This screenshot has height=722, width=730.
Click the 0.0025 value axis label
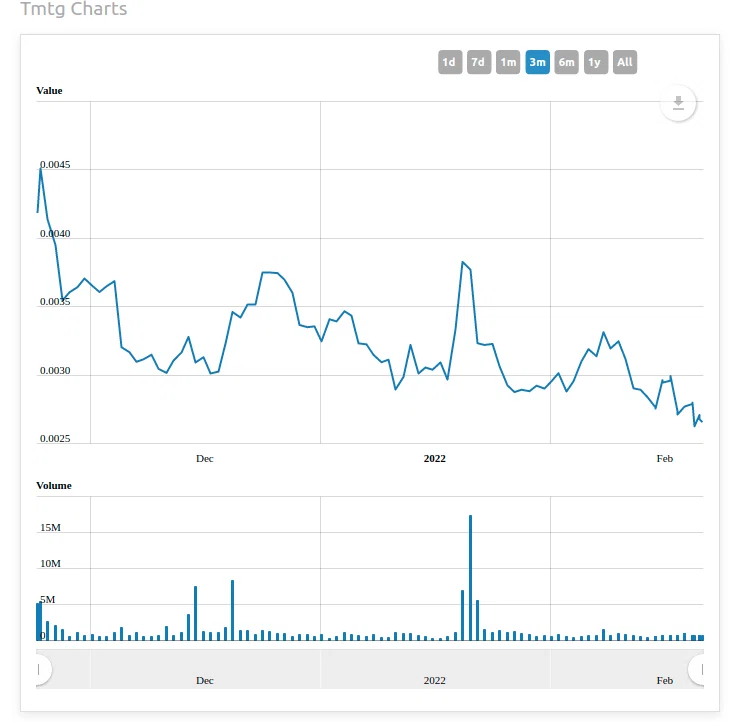[x=55, y=439]
